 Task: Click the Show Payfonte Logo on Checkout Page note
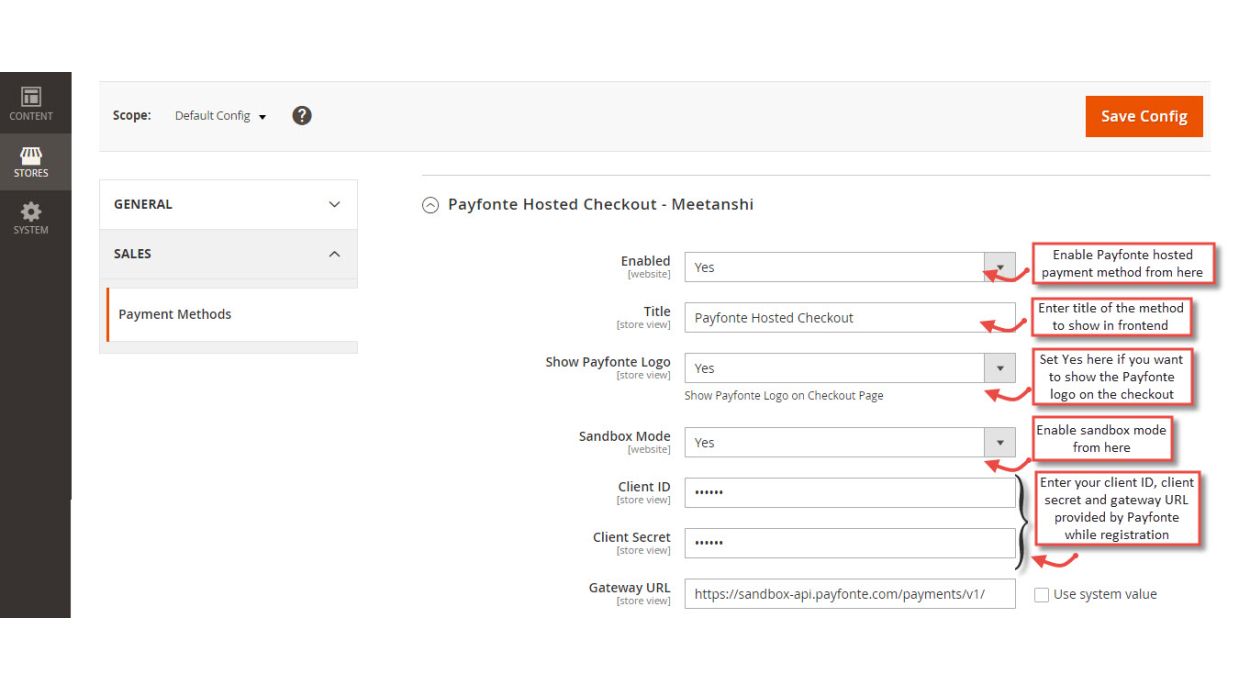[784, 396]
